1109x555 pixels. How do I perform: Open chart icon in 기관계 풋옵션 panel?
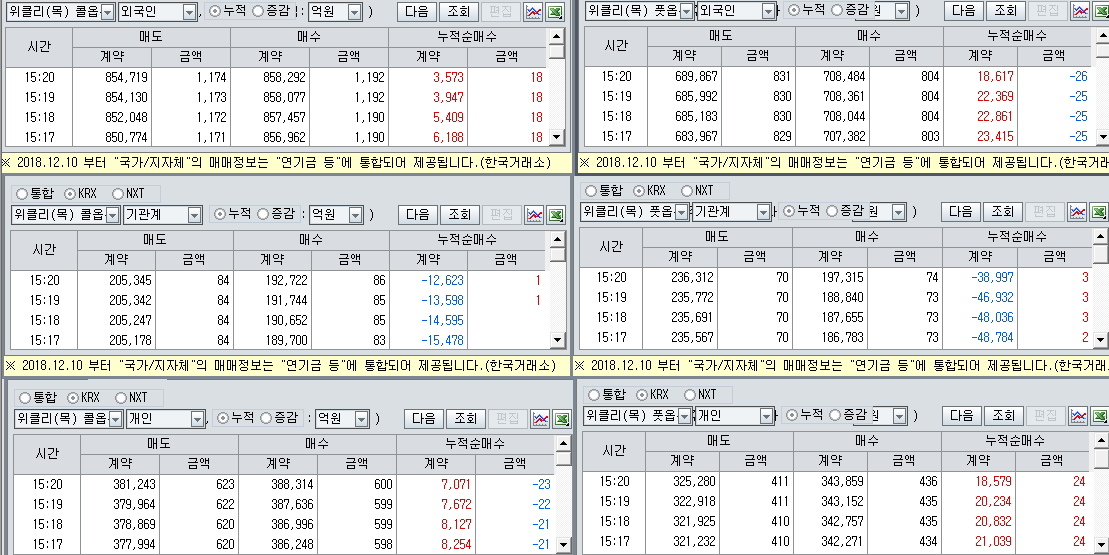pyautogui.click(x=1078, y=212)
